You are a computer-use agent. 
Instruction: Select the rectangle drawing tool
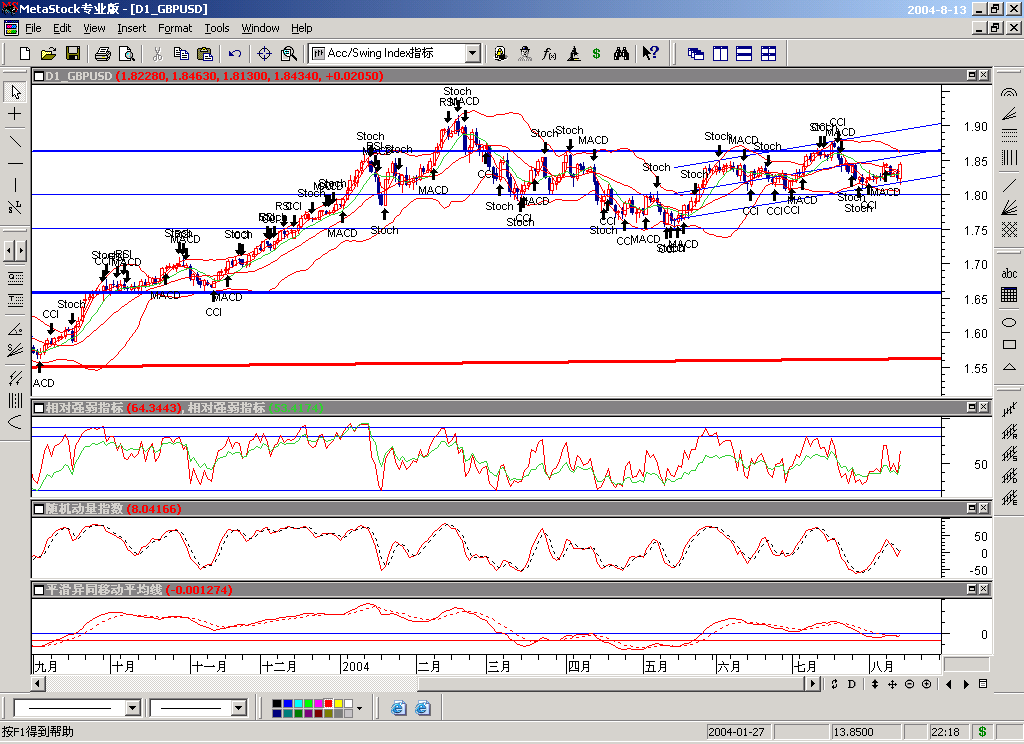(x=1009, y=345)
